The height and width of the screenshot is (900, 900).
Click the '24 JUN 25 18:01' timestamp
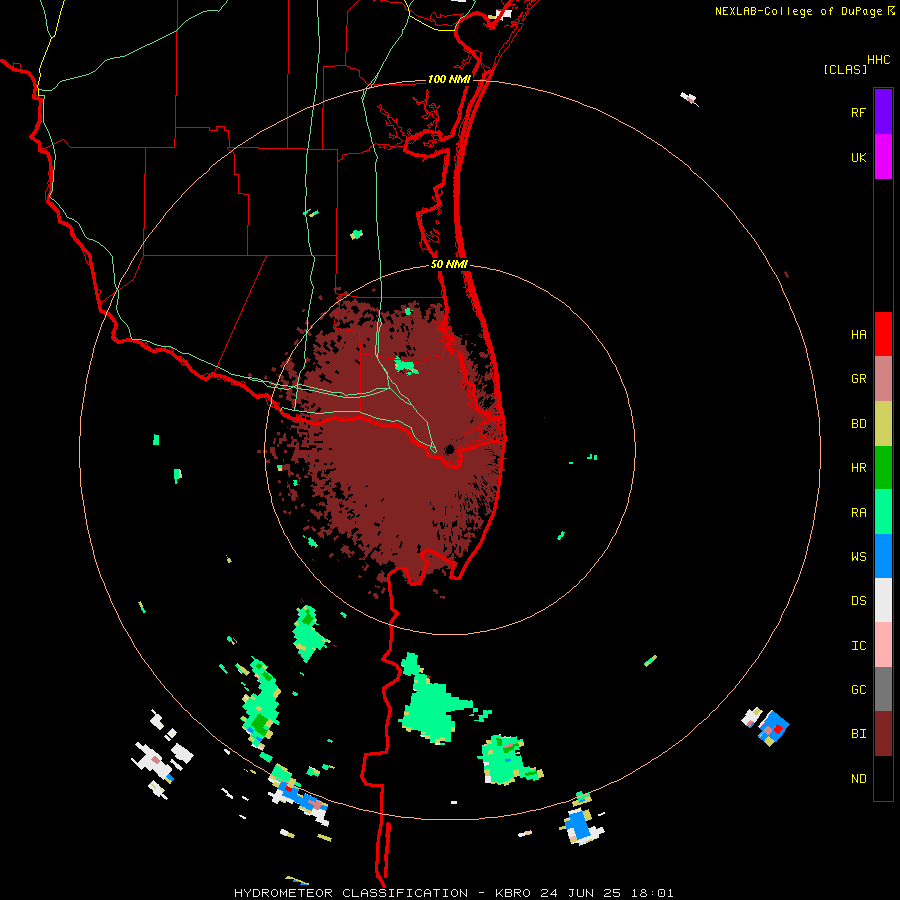click(x=607, y=893)
